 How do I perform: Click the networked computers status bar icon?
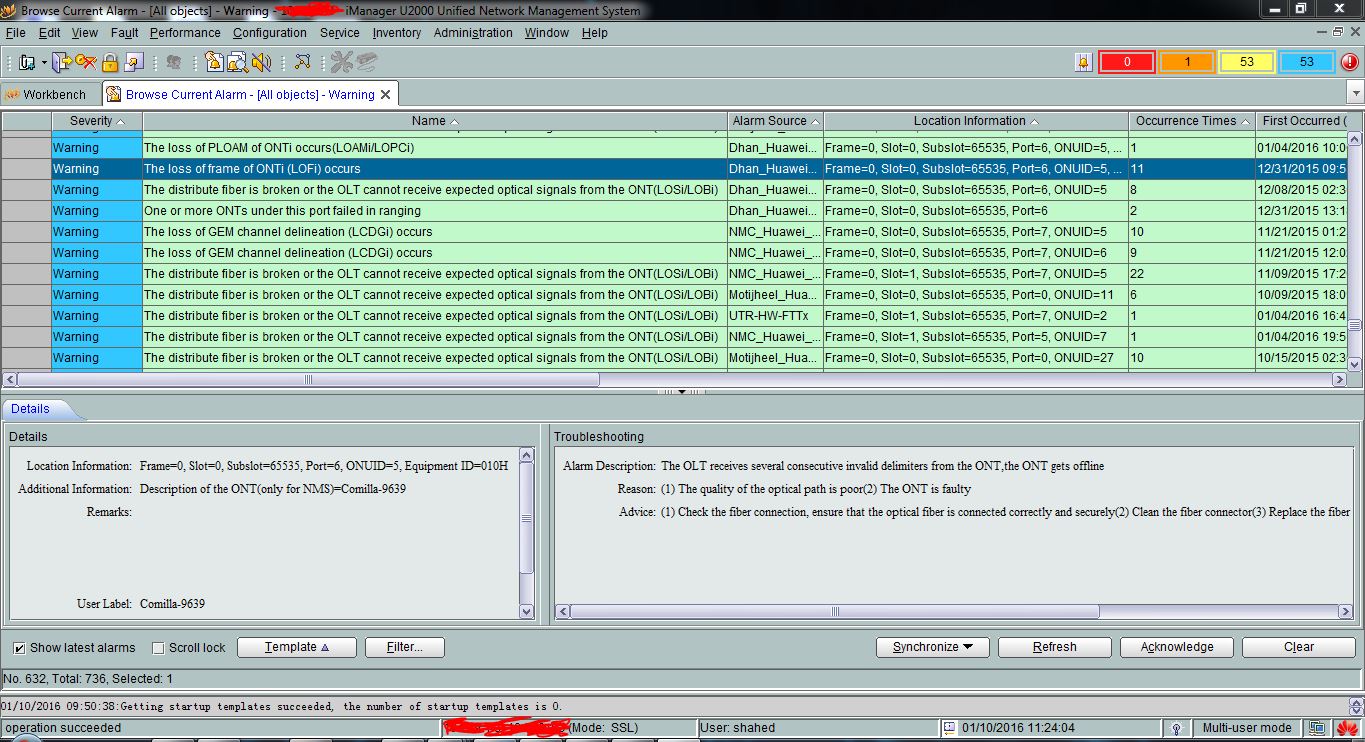tap(1318, 728)
